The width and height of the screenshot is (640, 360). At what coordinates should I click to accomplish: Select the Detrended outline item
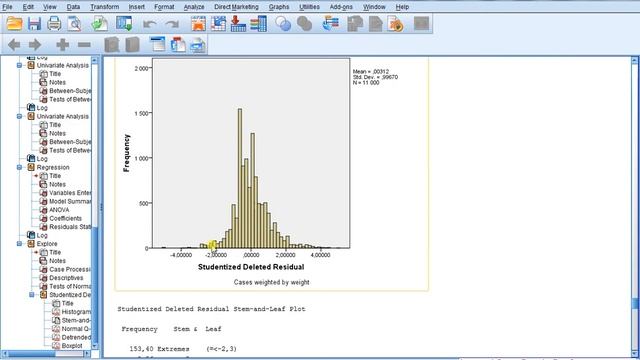pos(76,338)
